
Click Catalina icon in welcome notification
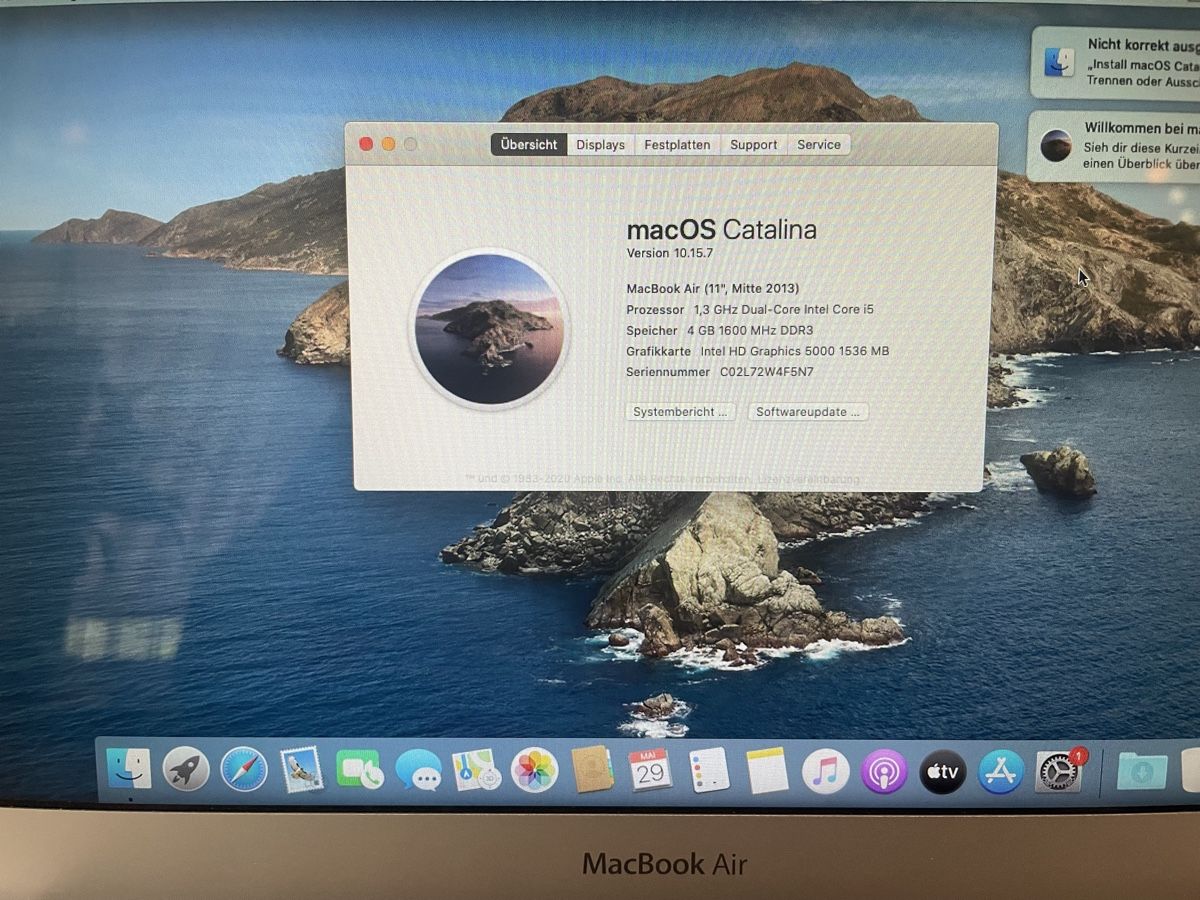1056,145
